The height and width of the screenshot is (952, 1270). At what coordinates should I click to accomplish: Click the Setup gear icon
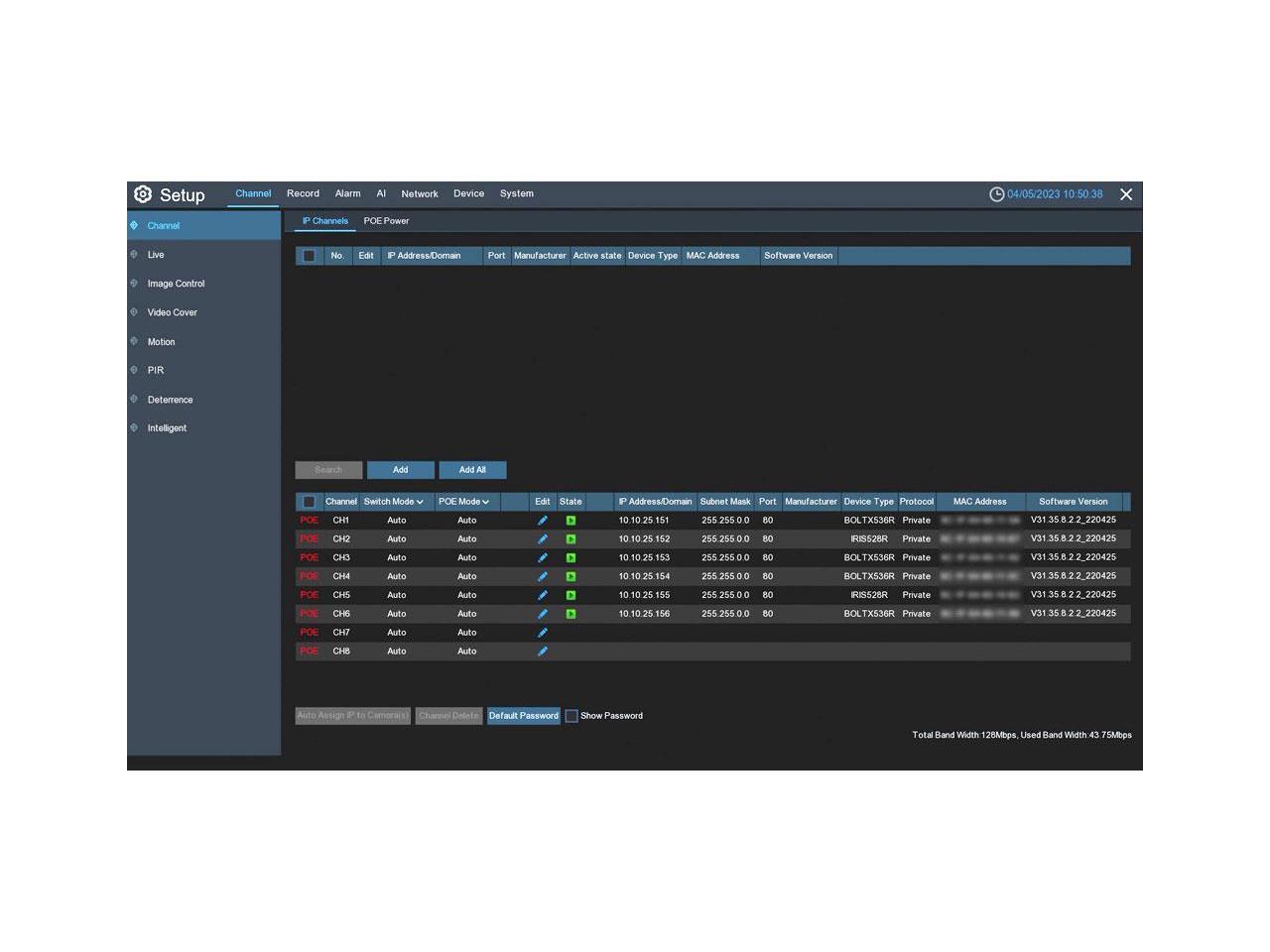point(143,194)
